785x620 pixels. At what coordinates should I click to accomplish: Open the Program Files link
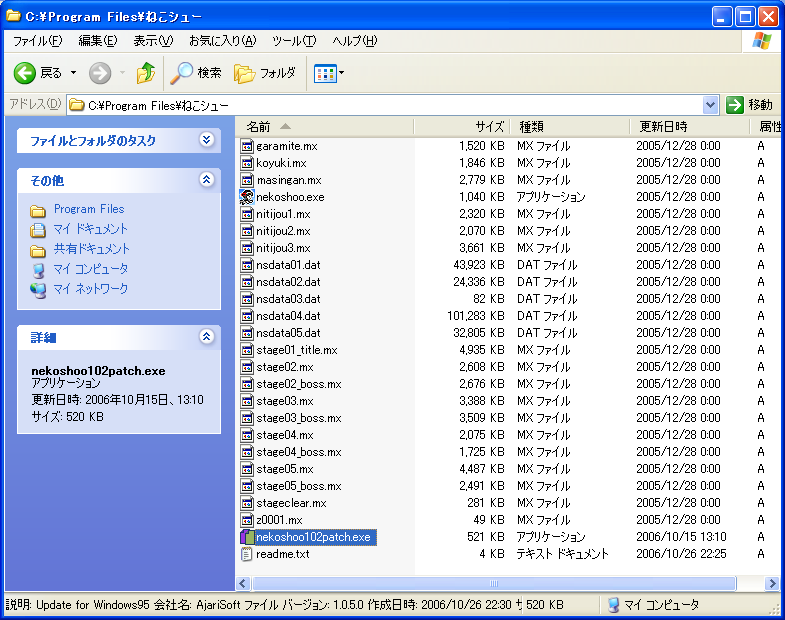click(x=89, y=209)
